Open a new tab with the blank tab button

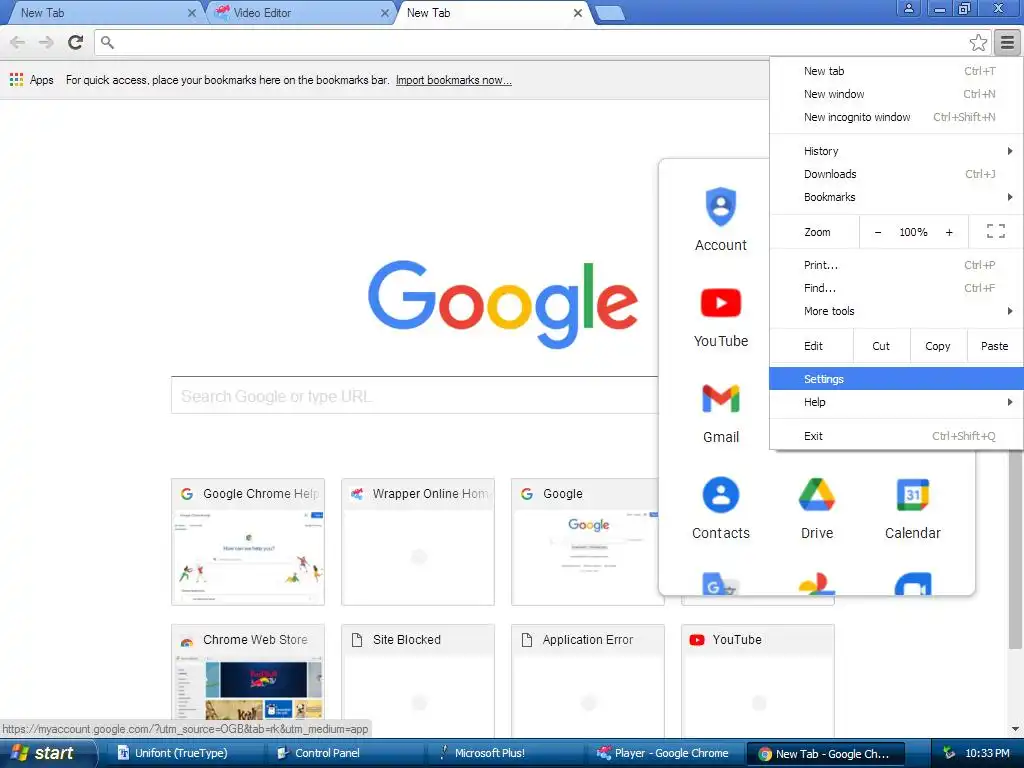pyautogui.click(x=610, y=13)
